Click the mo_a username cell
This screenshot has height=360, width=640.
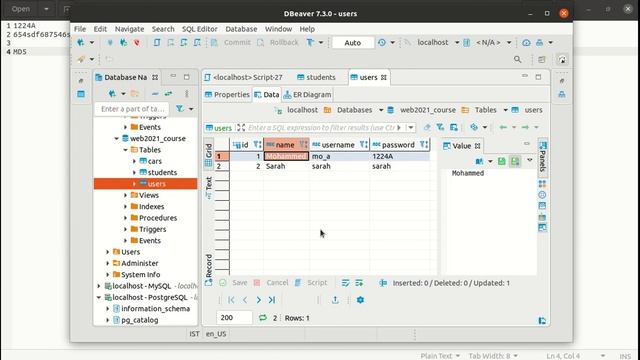coord(340,156)
